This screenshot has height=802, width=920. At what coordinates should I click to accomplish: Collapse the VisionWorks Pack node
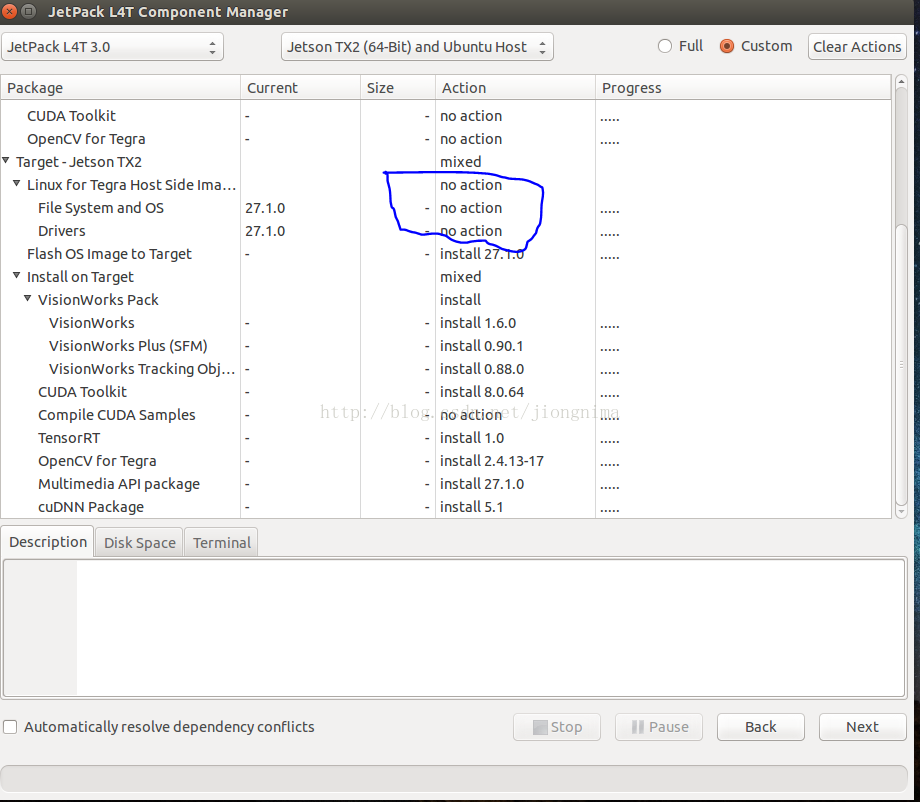pyautogui.click(x=28, y=299)
